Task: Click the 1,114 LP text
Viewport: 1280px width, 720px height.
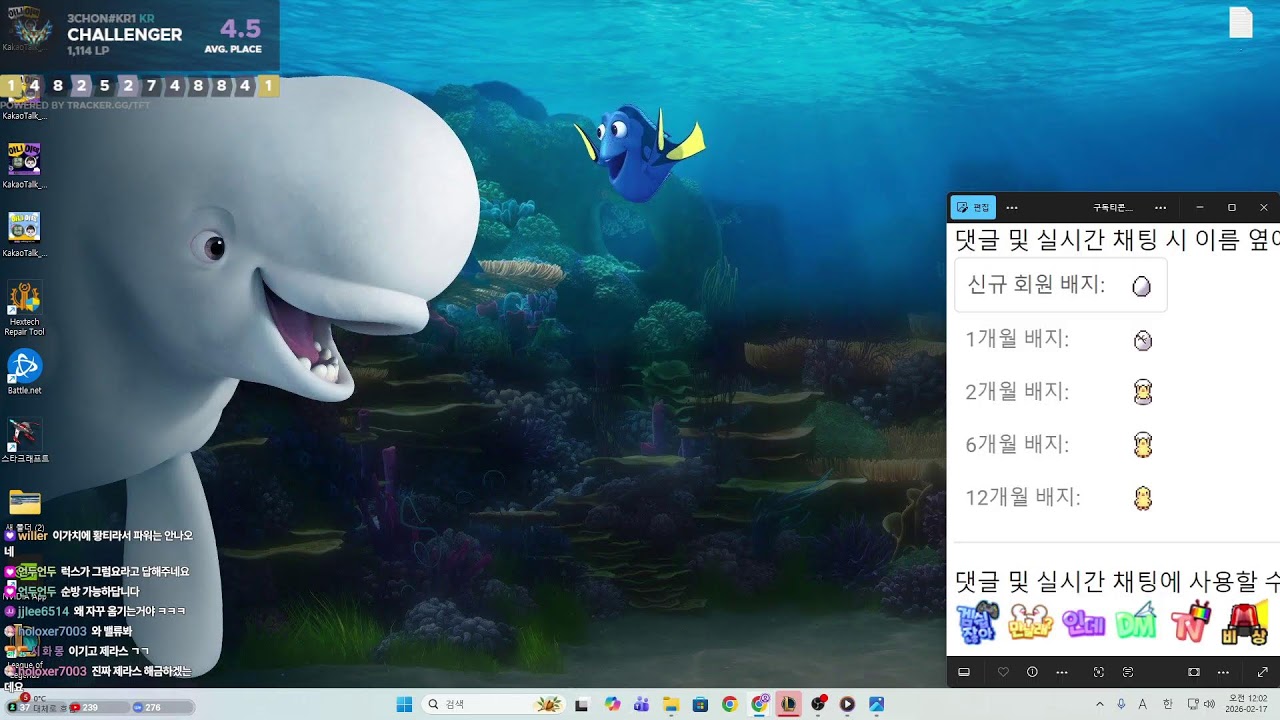Action: click(x=88, y=51)
